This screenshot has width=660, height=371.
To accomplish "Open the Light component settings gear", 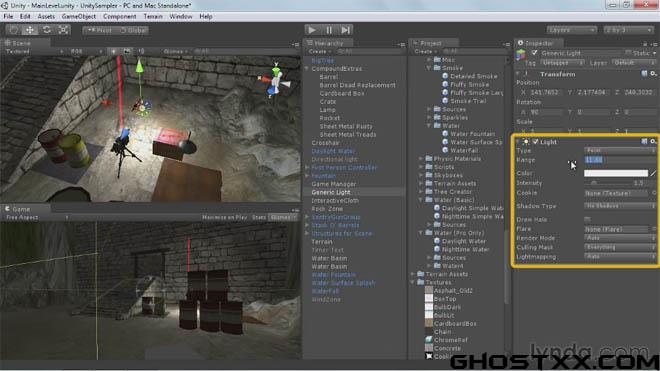I will pyautogui.click(x=653, y=142).
